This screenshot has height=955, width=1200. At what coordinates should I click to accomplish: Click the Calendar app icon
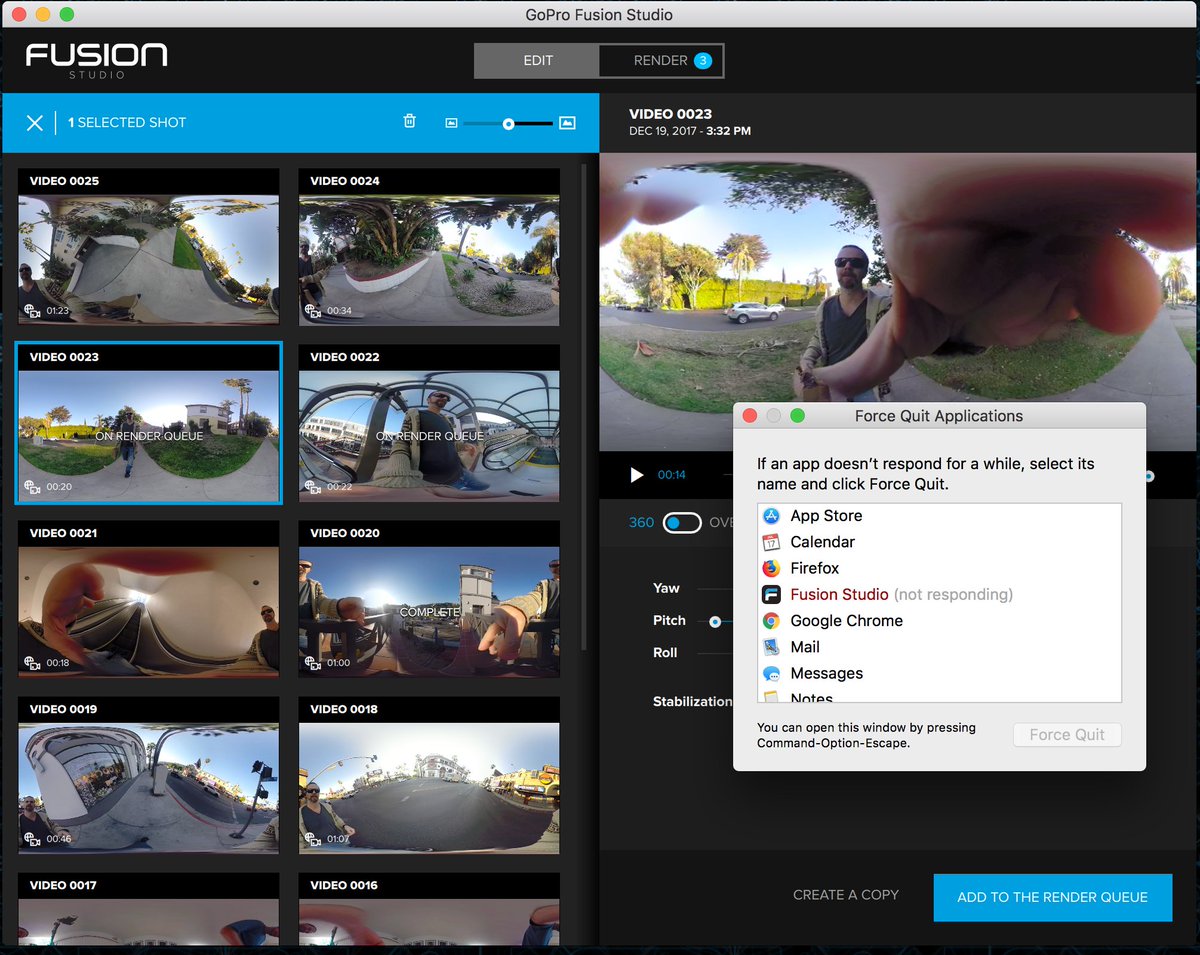click(x=771, y=542)
